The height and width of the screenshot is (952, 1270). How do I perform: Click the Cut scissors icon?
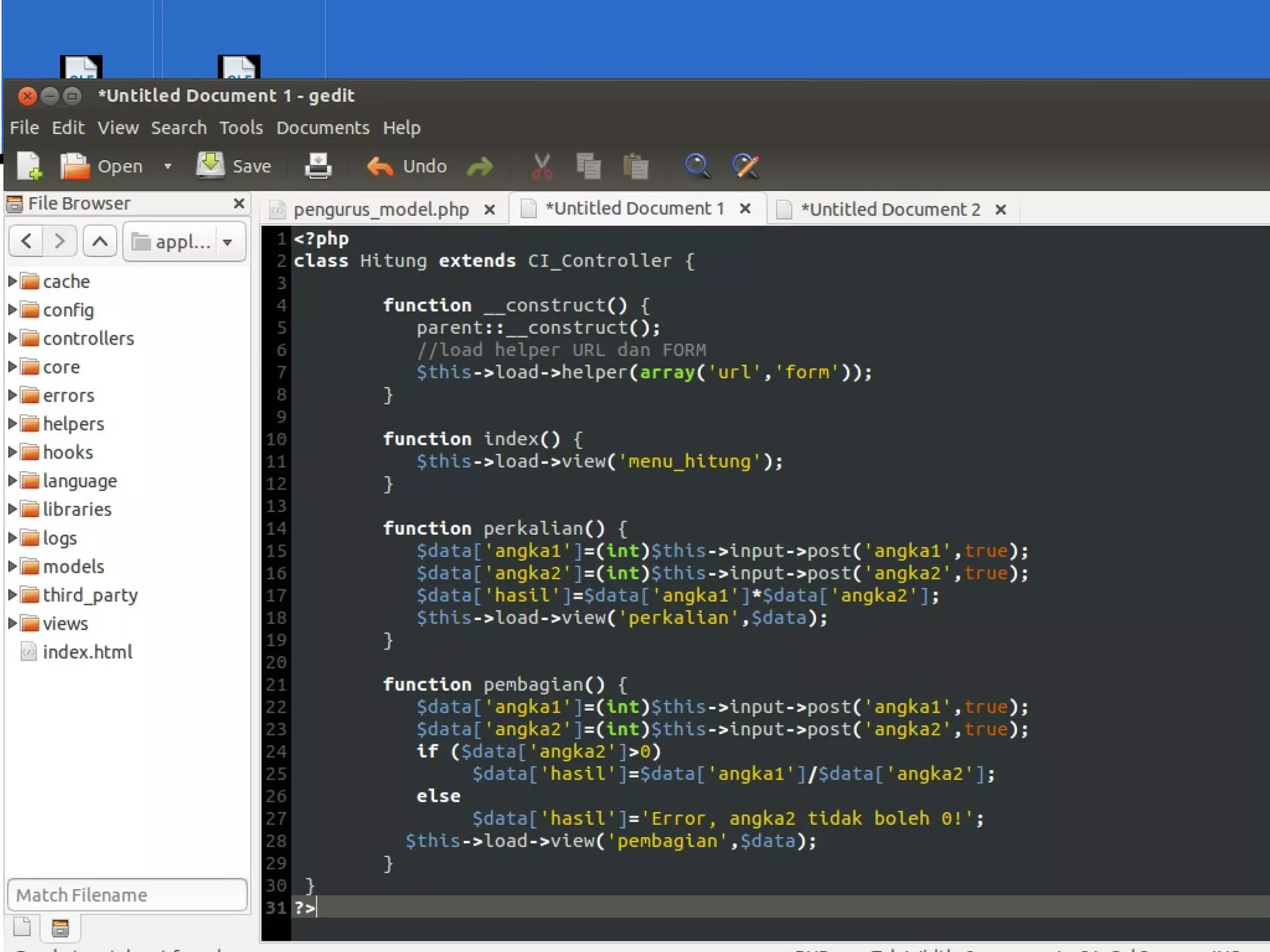point(541,166)
